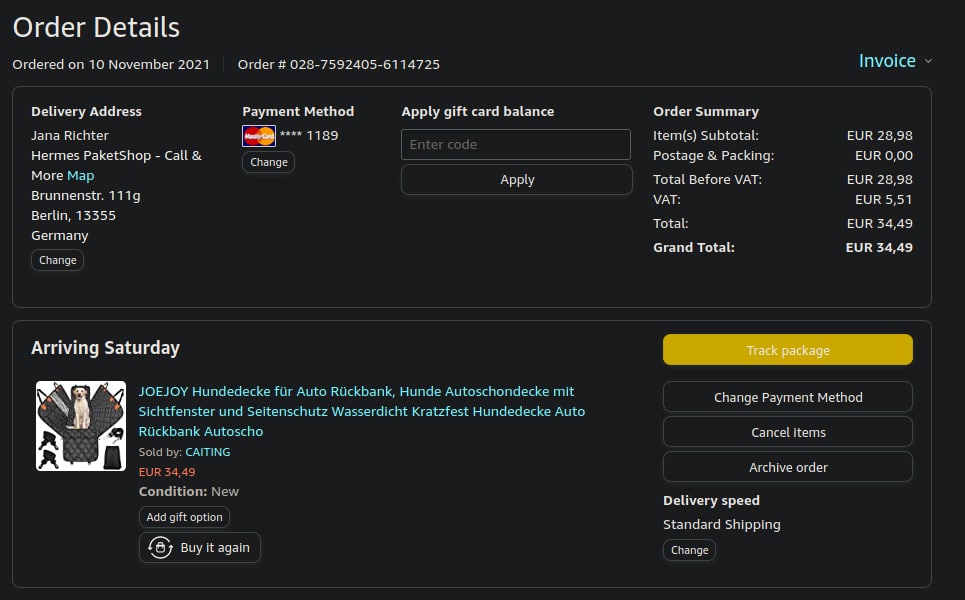Click the Invoice chevron arrow

(928, 62)
